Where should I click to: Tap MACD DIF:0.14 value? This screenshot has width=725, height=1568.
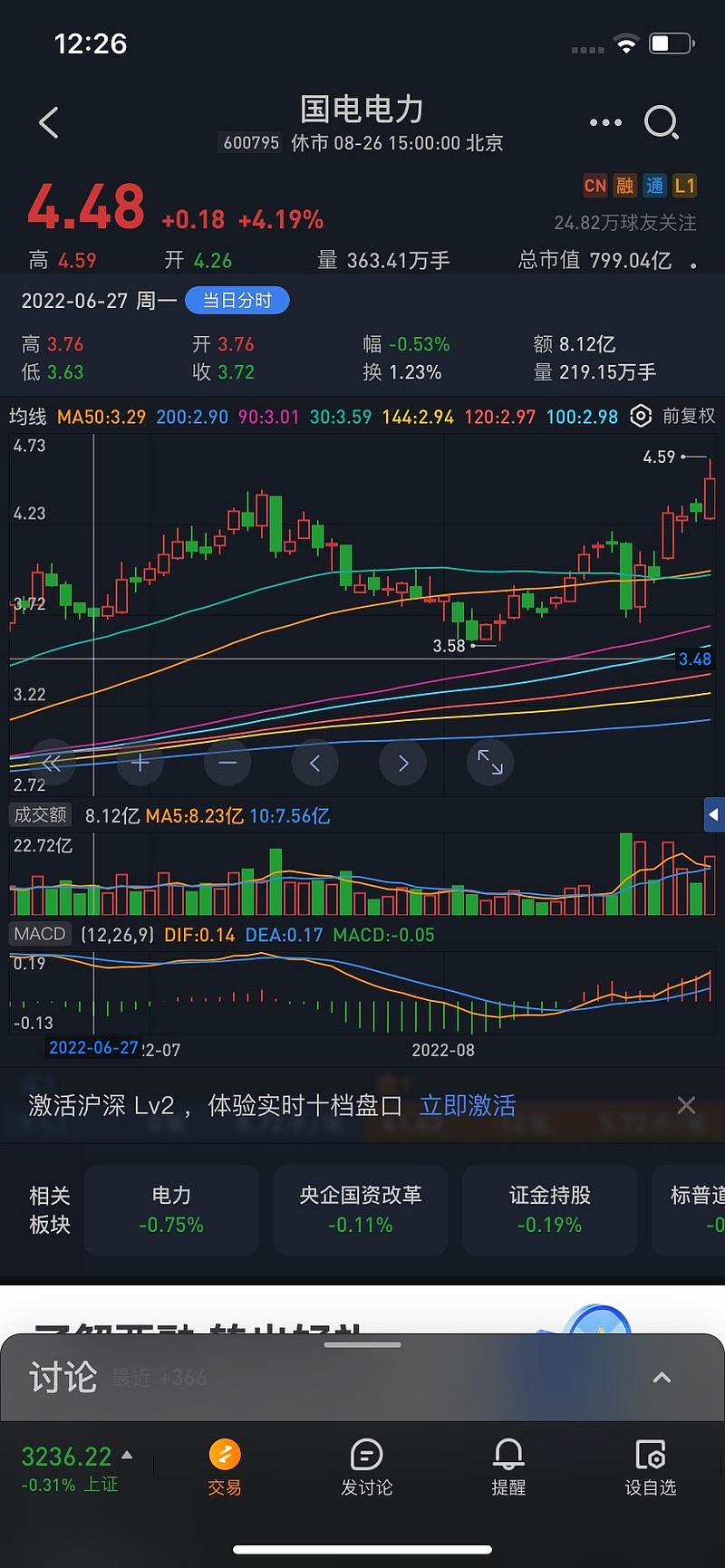[x=199, y=935]
